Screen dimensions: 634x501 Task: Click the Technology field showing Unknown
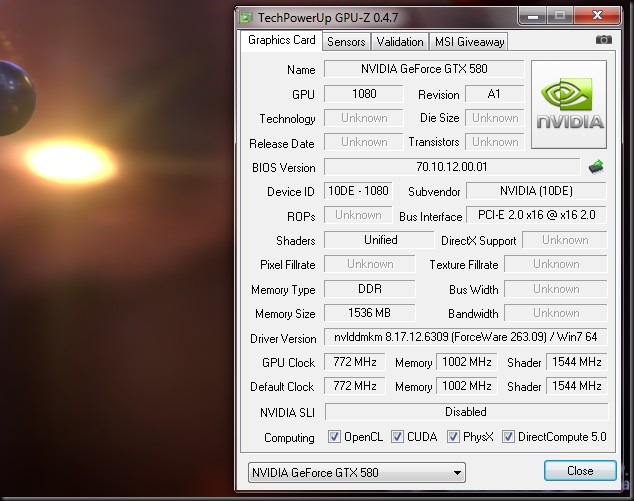pos(364,118)
